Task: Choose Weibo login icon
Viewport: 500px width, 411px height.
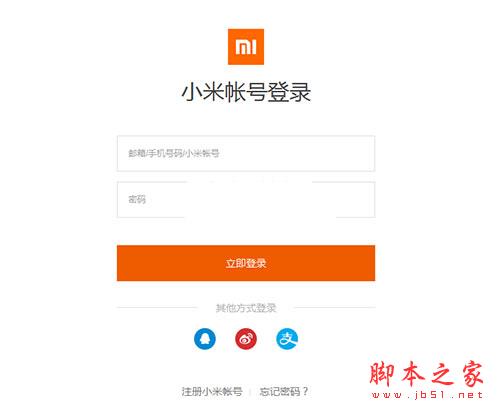Action: (x=246, y=339)
